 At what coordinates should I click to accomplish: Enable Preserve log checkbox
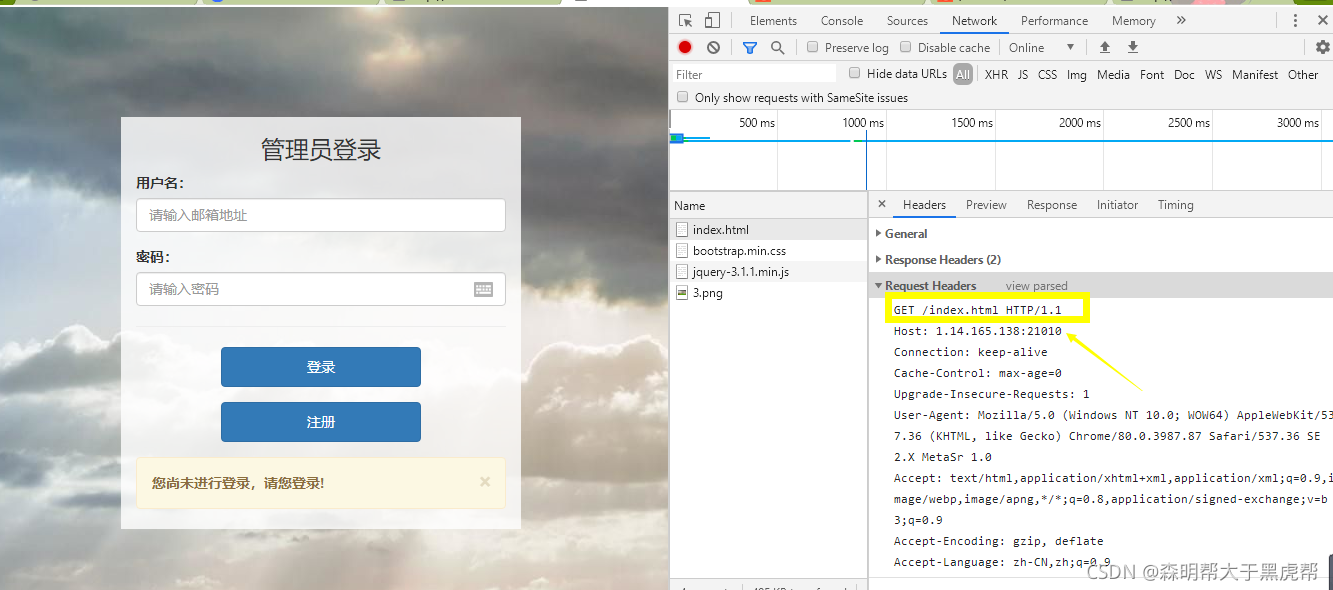(x=813, y=47)
